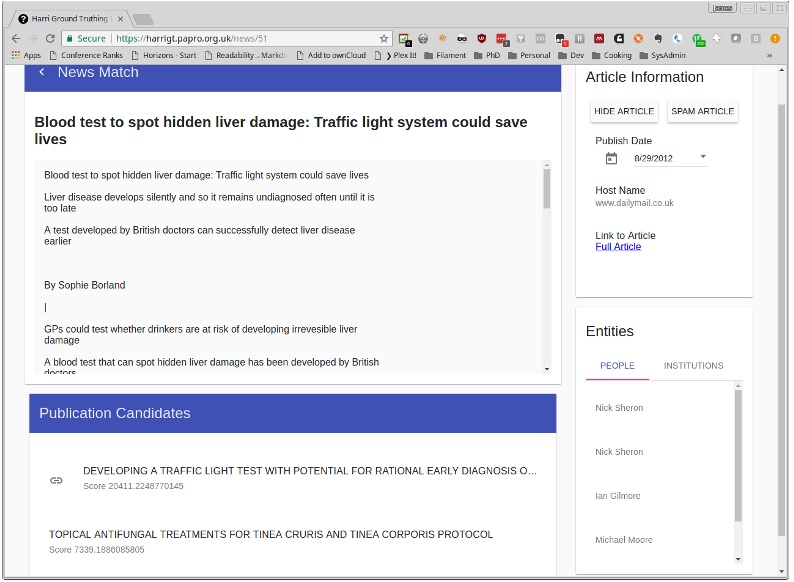Click the incognito-mask extension icon
This screenshot has height=582, width=794.
(x=462, y=38)
